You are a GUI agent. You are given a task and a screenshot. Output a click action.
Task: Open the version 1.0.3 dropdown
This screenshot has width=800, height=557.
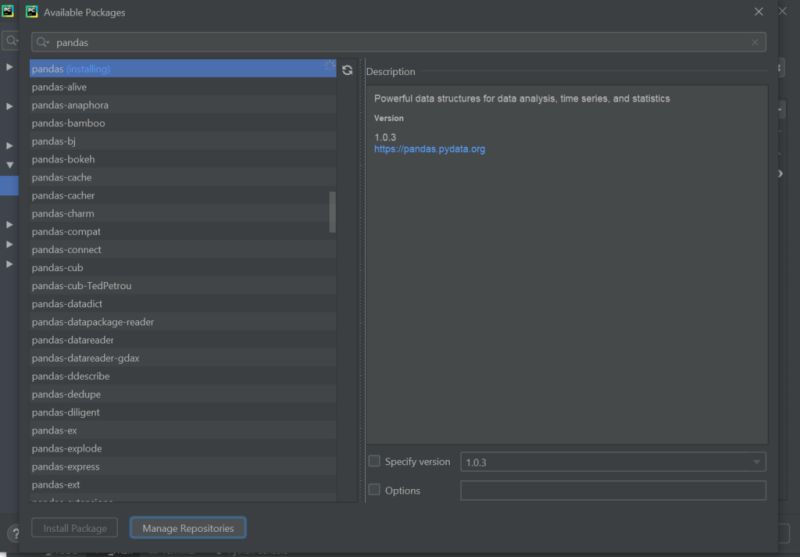[613, 462]
